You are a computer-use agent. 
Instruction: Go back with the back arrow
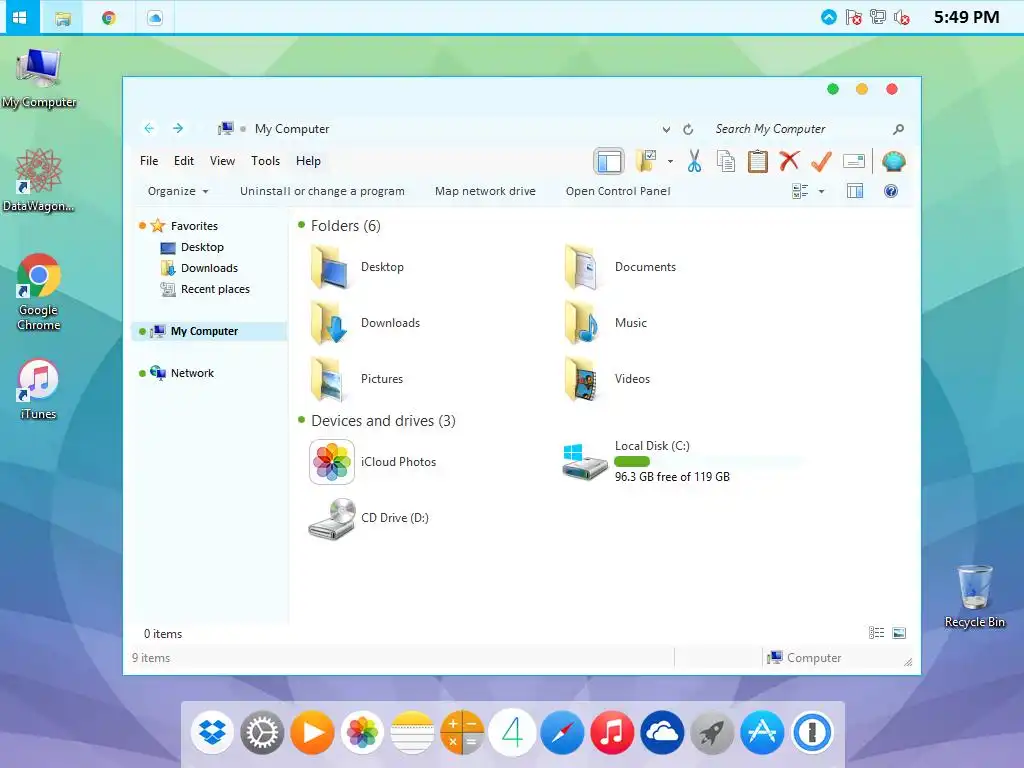149,128
